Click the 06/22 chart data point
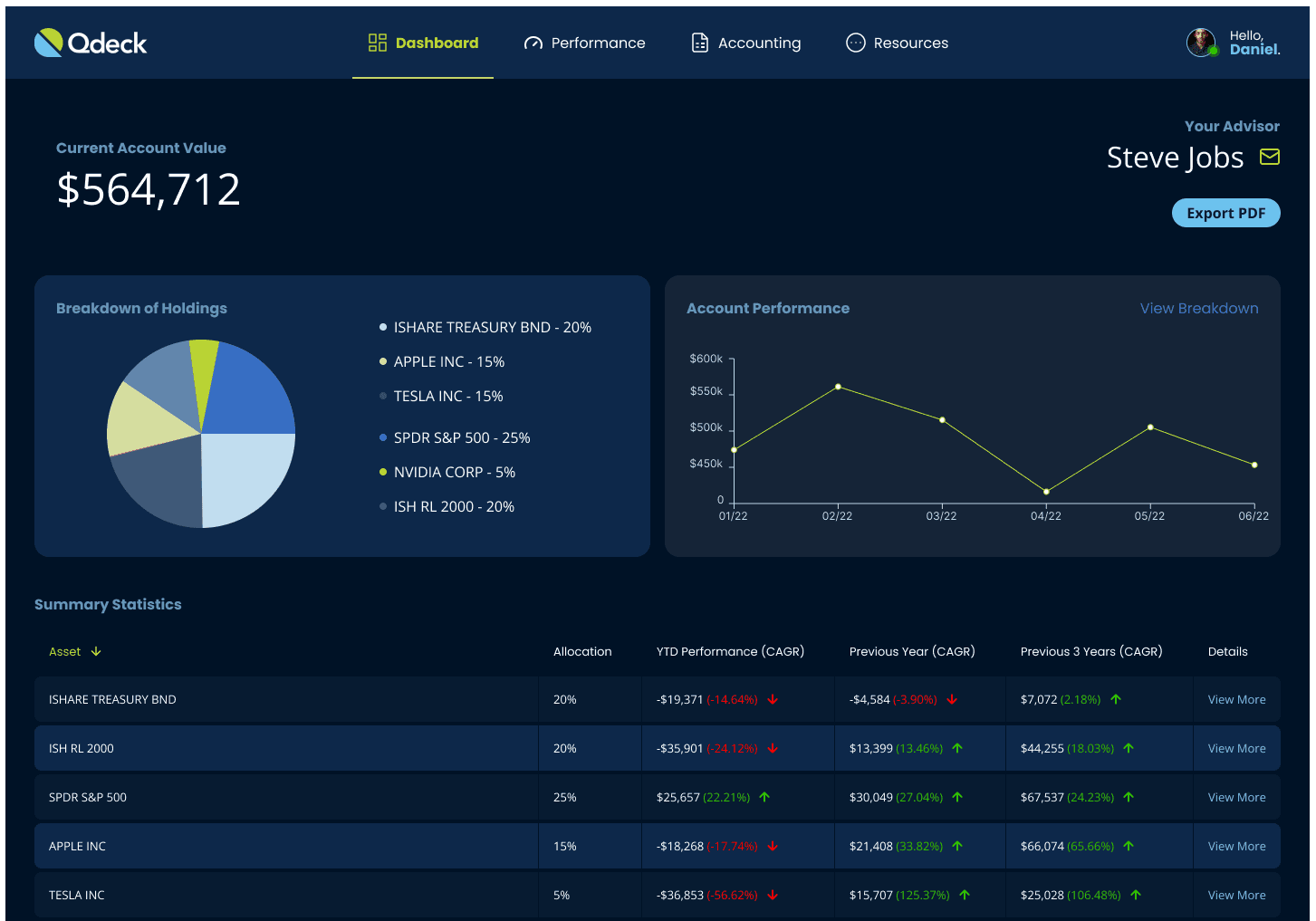 coord(1254,465)
